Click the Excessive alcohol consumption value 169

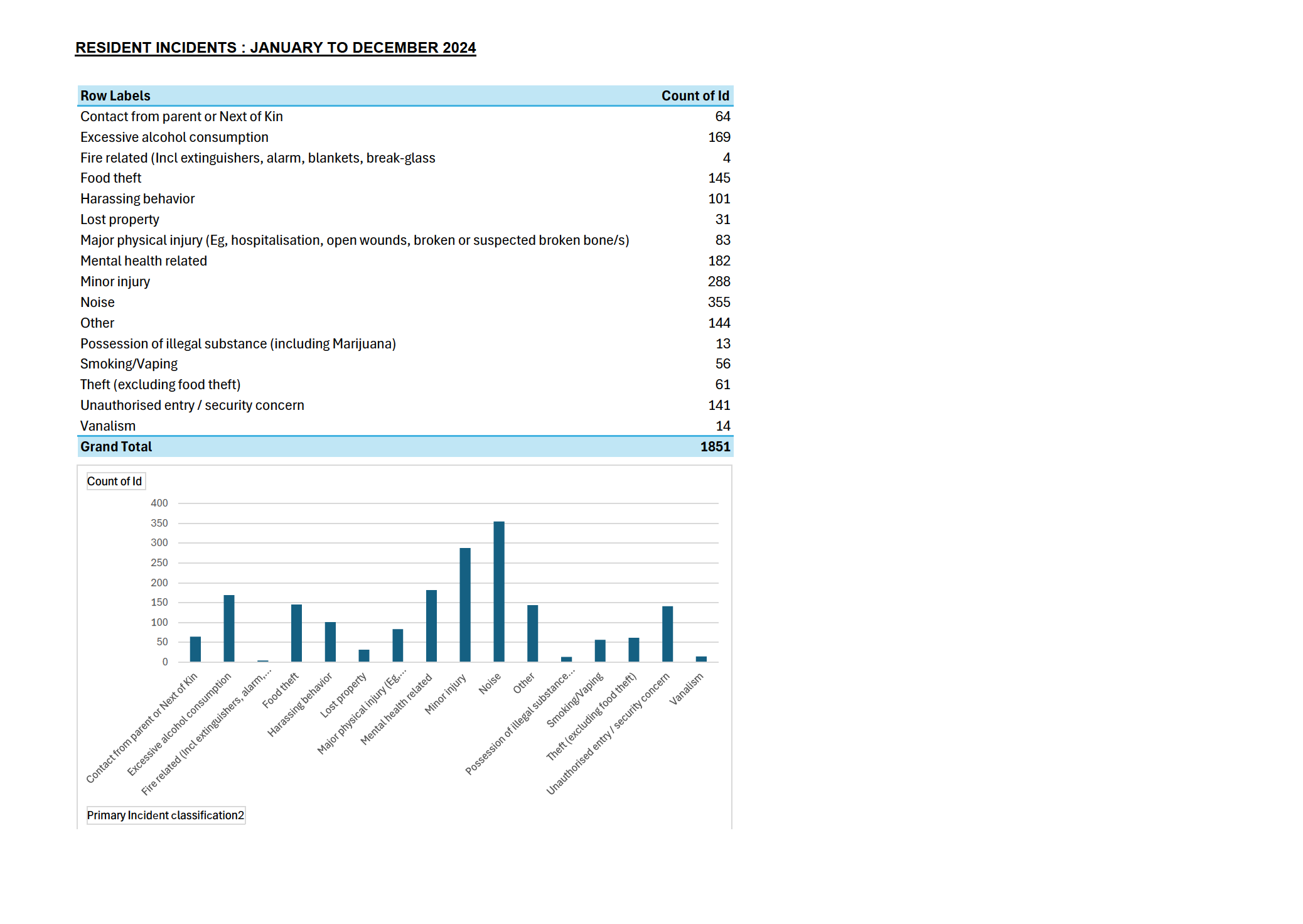click(719, 137)
